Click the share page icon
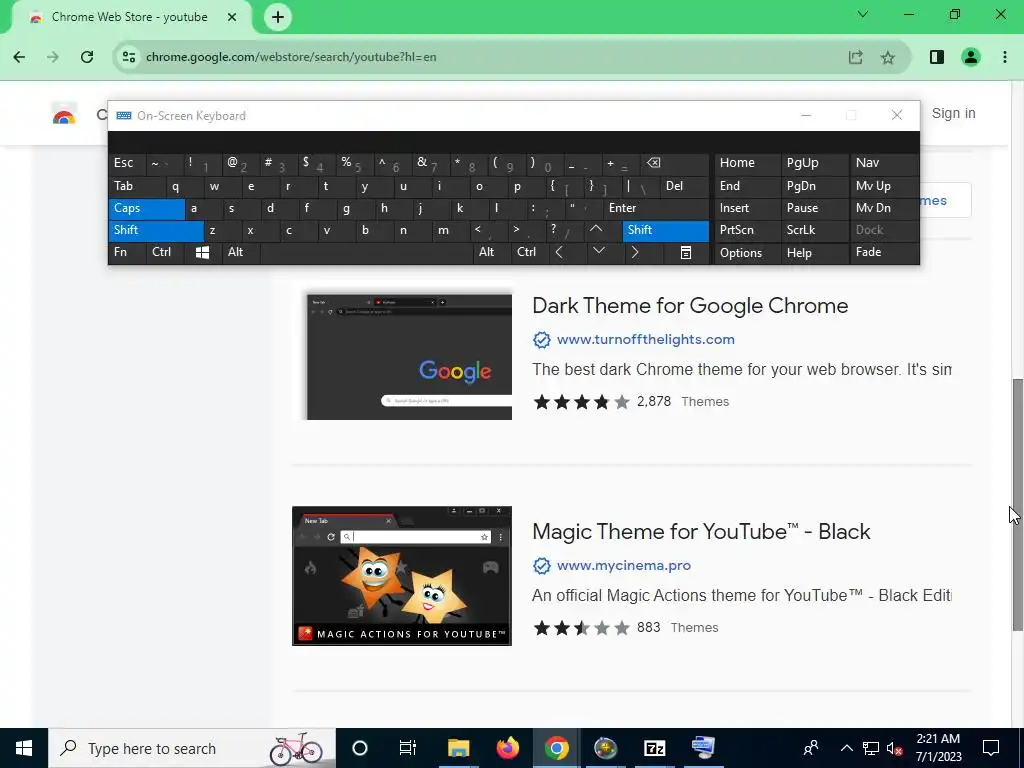 (x=856, y=57)
